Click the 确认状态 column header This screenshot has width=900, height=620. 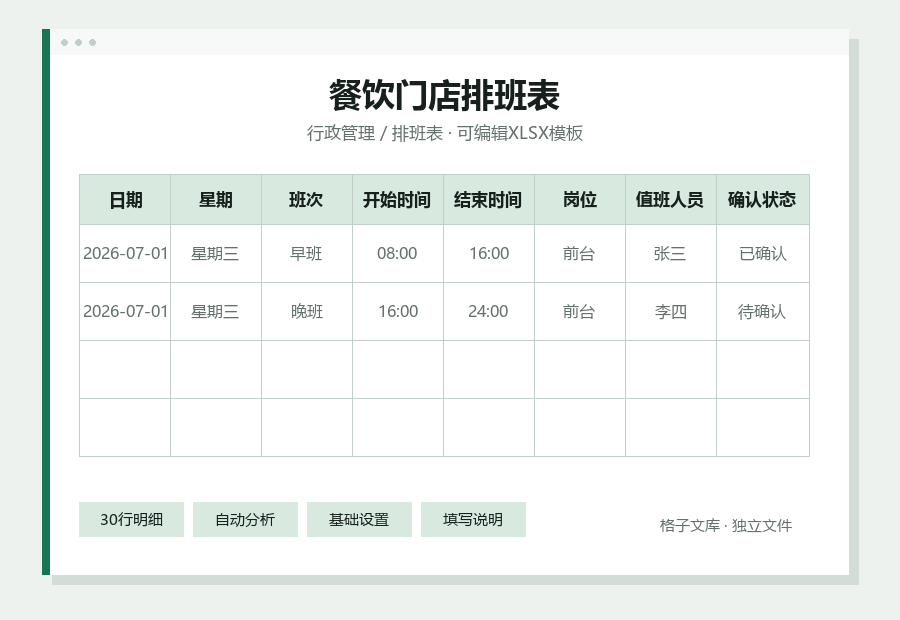pos(763,200)
